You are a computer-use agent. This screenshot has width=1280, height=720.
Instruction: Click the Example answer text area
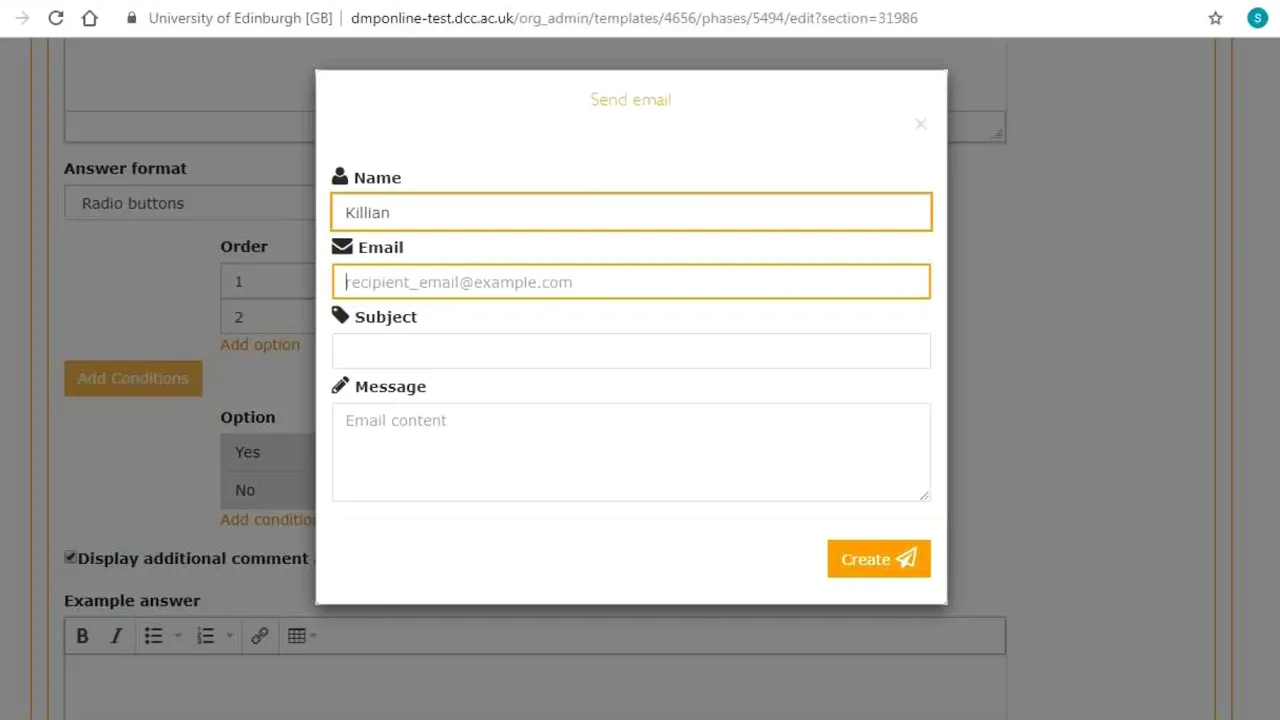[535, 687]
